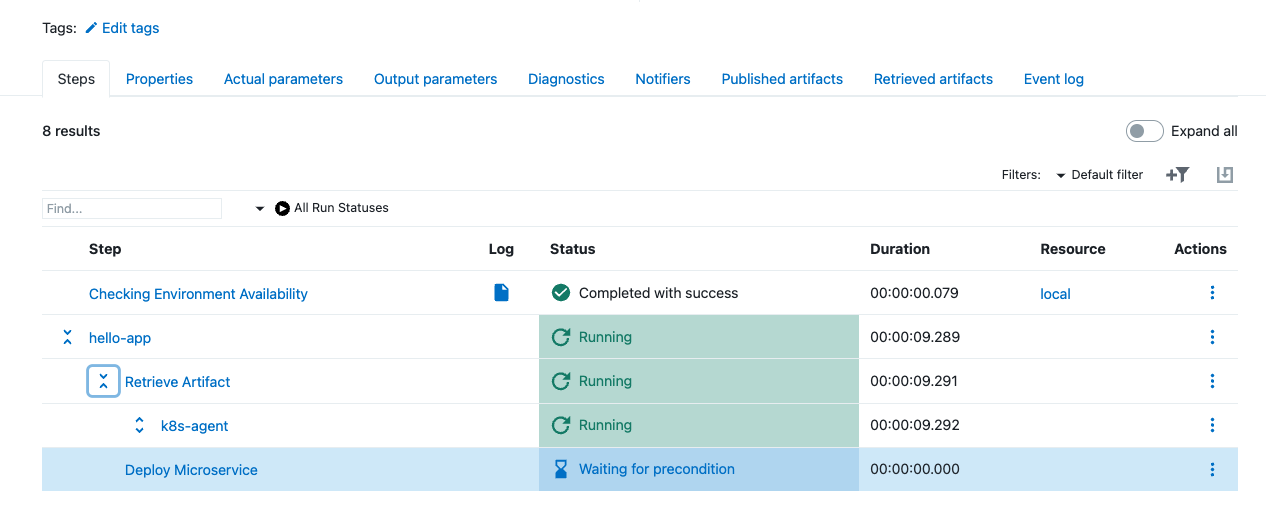Click the export/download results icon
Viewport: 1266px width, 516px height.
[1224, 175]
